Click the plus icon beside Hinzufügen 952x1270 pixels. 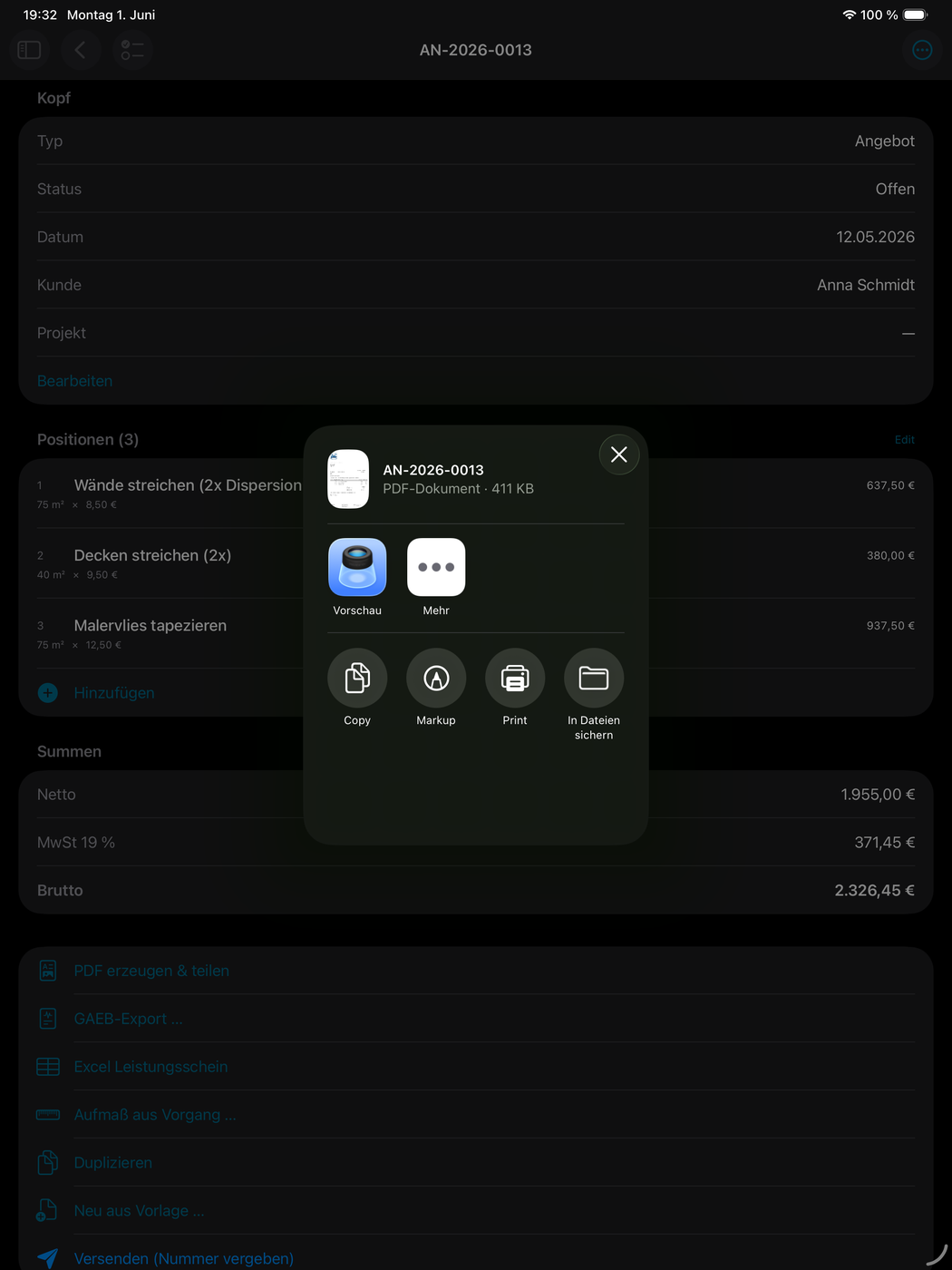pos(48,693)
